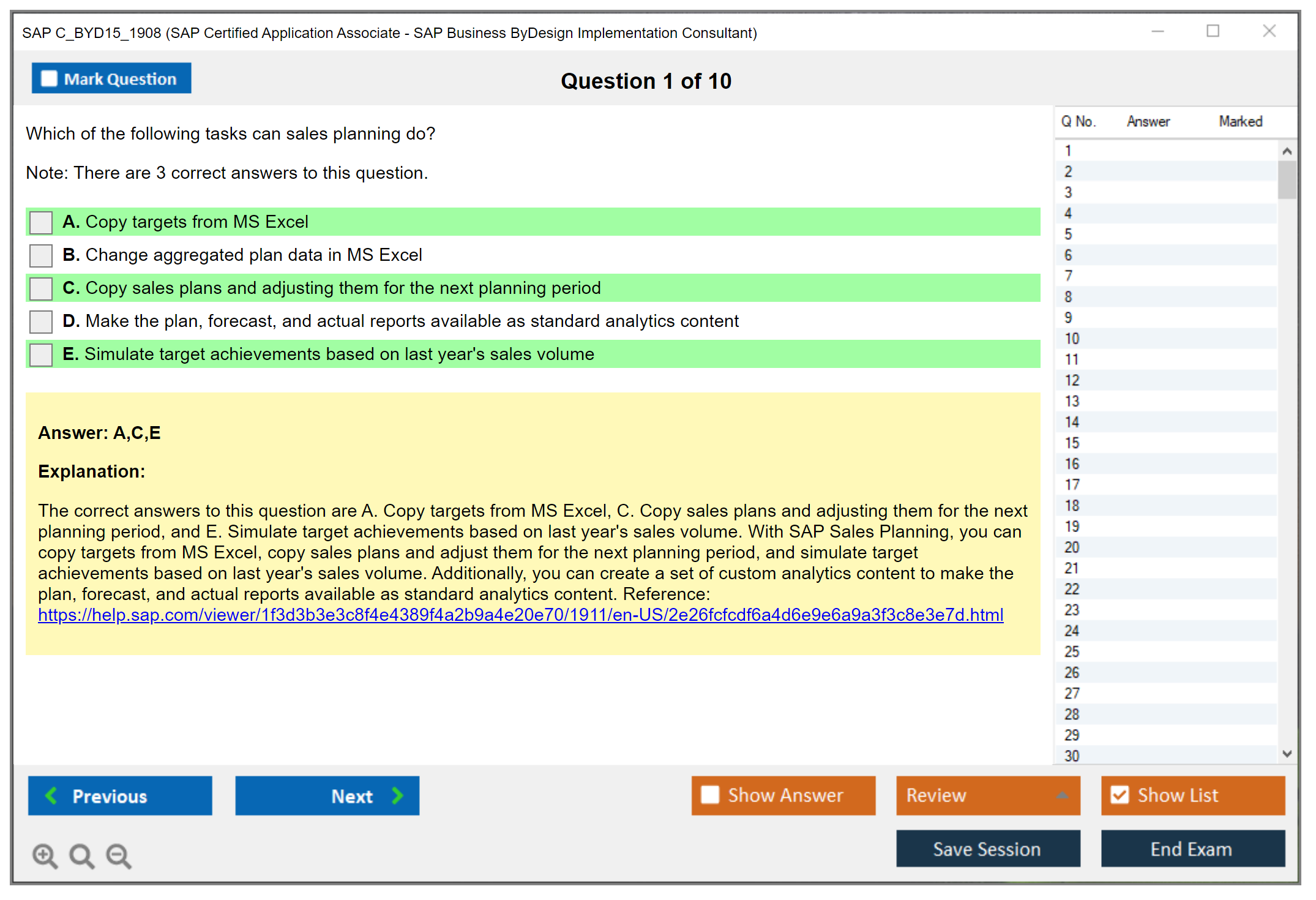Maximize the exam window
1316x900 pixels.
(1213, 31)
